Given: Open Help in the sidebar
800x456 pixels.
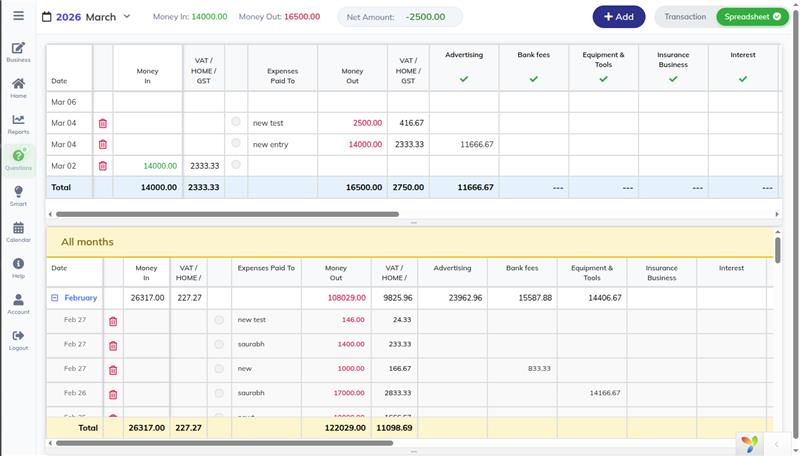Looking at the screenshot, I should [18, 268].
